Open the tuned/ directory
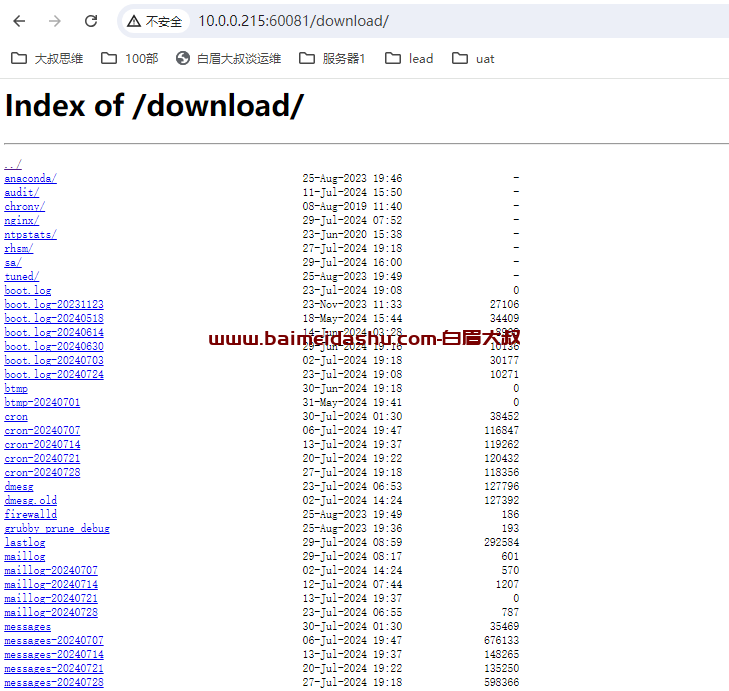This screenshot has height=691, width=729. (x=21, y=276)
